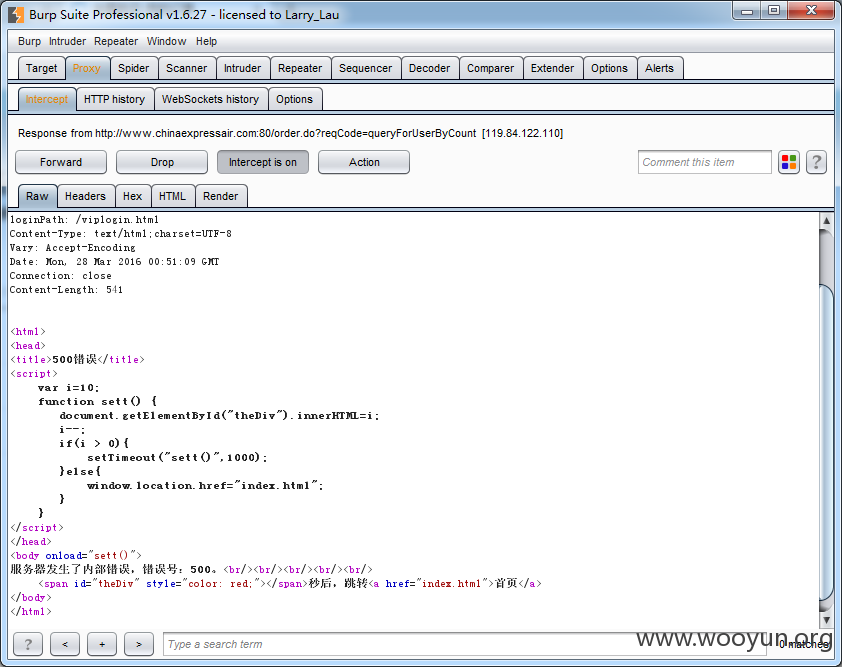Open the main Options tab
The height and width of the screenshot is (667, 842).
point(609,68)
